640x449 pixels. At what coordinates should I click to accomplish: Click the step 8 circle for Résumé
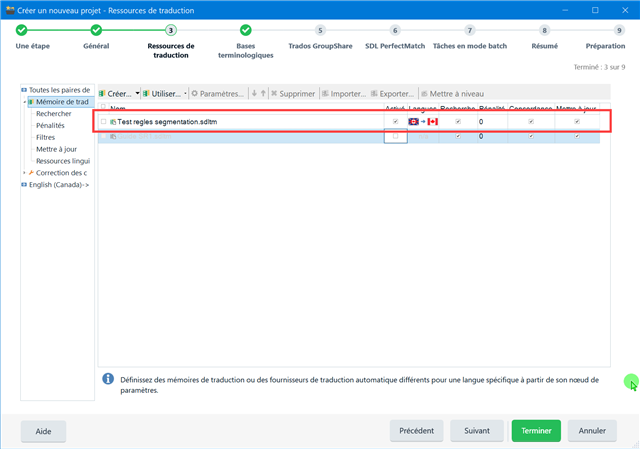tap(544, 30)
